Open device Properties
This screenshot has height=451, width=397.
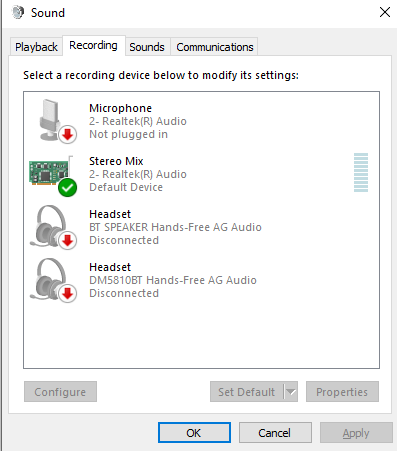(342, 392)
